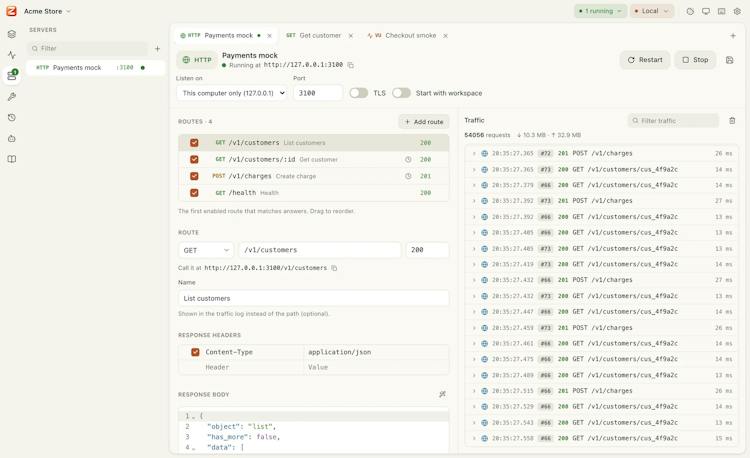Click the Add route button
Image resolution: width=750 pixels, height=458 pixels.
tap(424, 122)
